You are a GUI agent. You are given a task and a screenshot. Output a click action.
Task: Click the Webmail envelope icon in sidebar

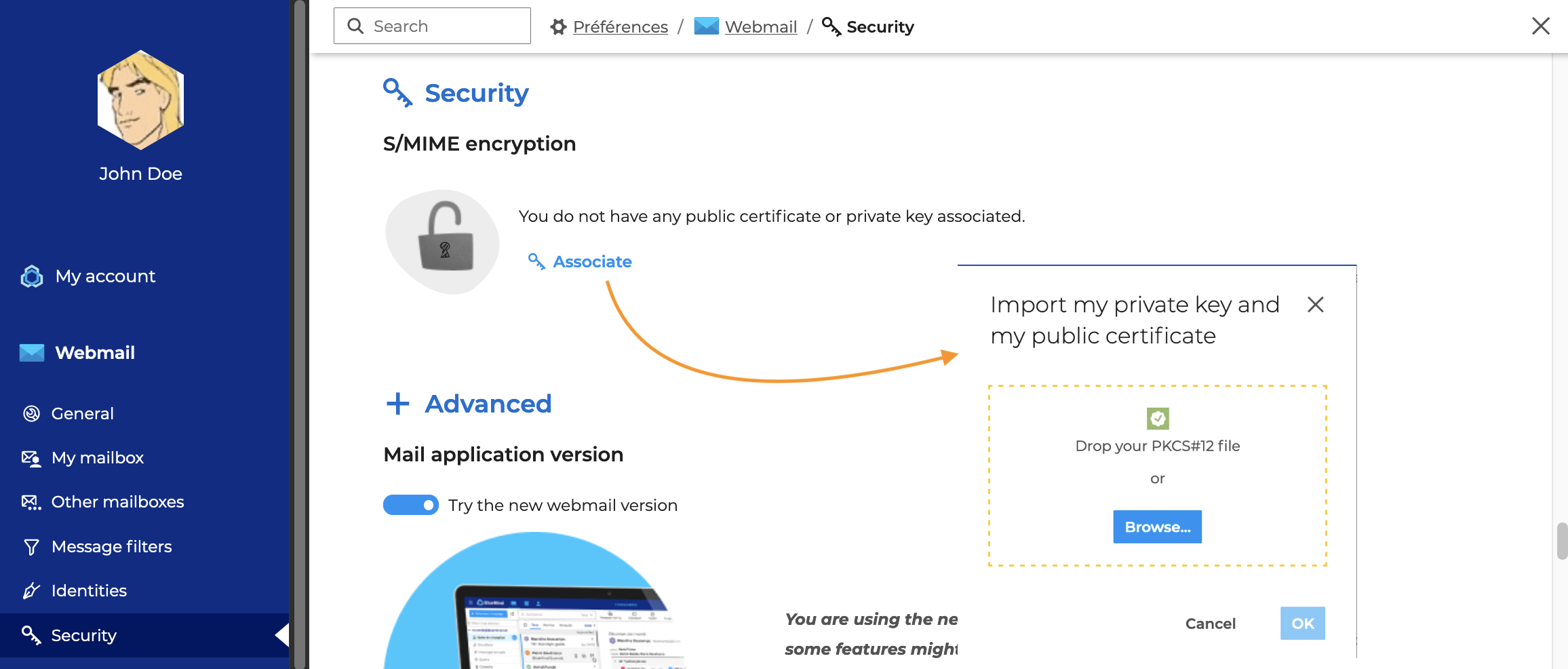point(32,353)
